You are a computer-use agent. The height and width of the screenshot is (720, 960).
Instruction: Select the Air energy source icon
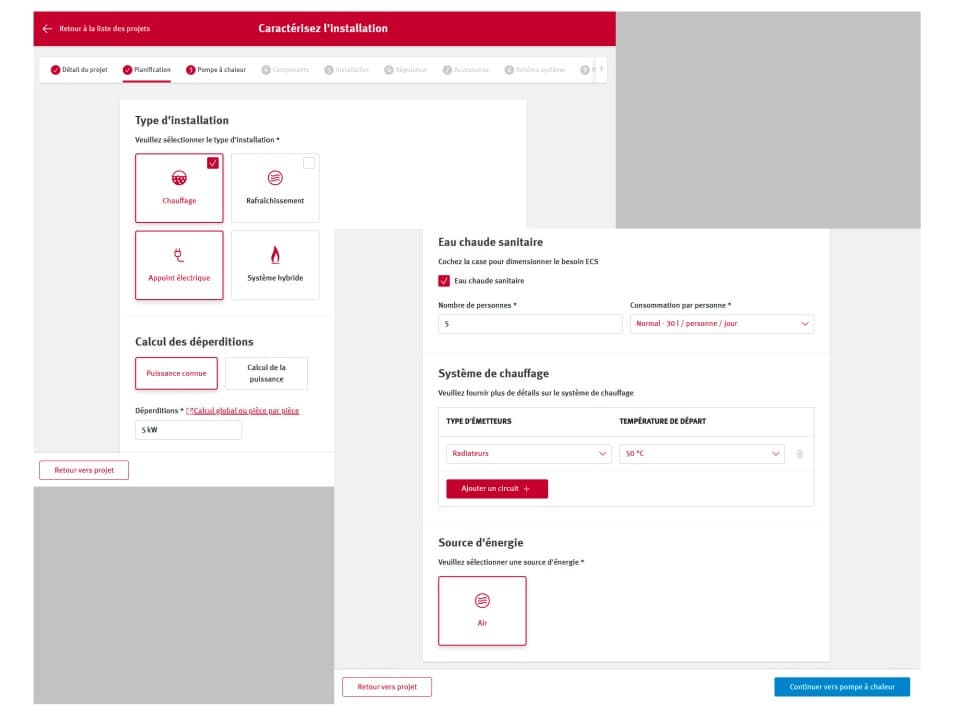482,601
